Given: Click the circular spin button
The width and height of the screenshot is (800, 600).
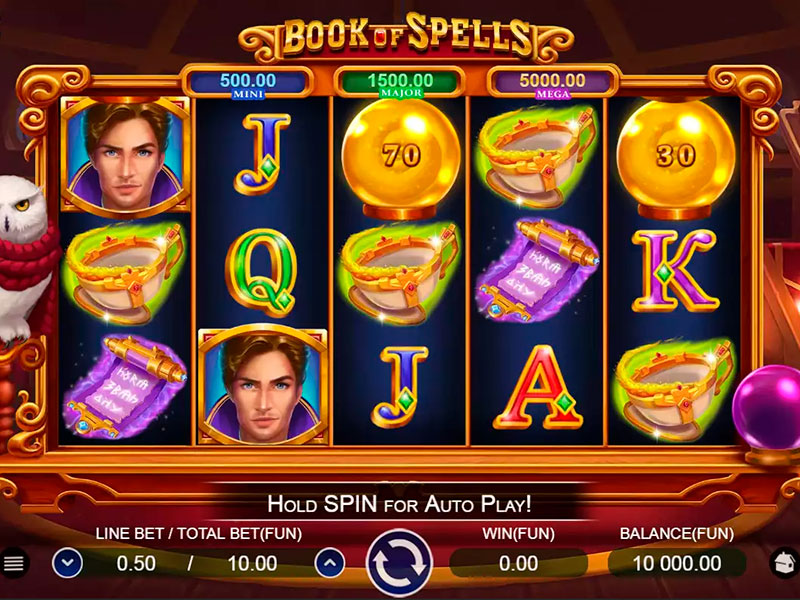Looking at the screenshot, I should [x=399, y=563].
